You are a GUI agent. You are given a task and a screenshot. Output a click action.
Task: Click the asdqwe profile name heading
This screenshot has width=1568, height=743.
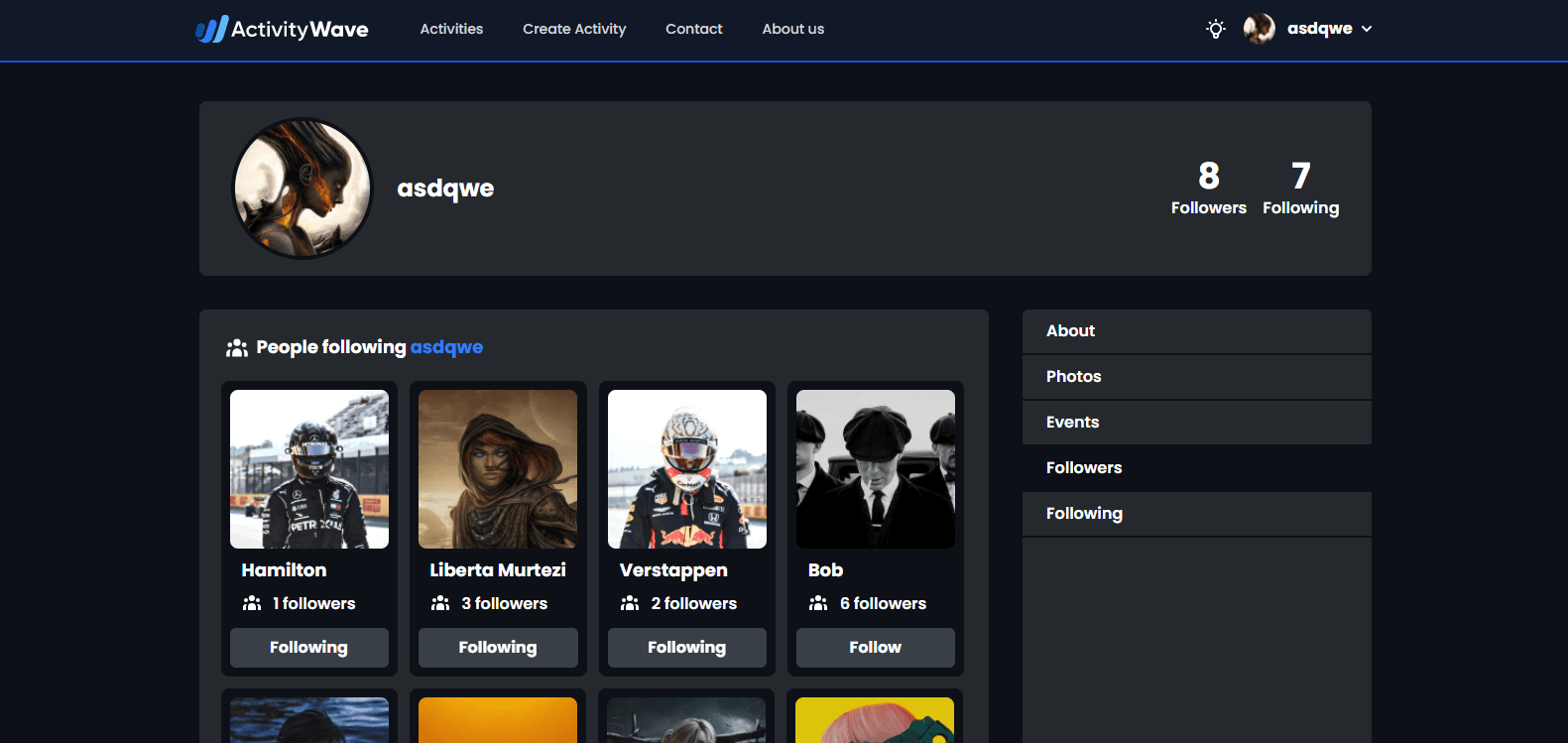445,188
